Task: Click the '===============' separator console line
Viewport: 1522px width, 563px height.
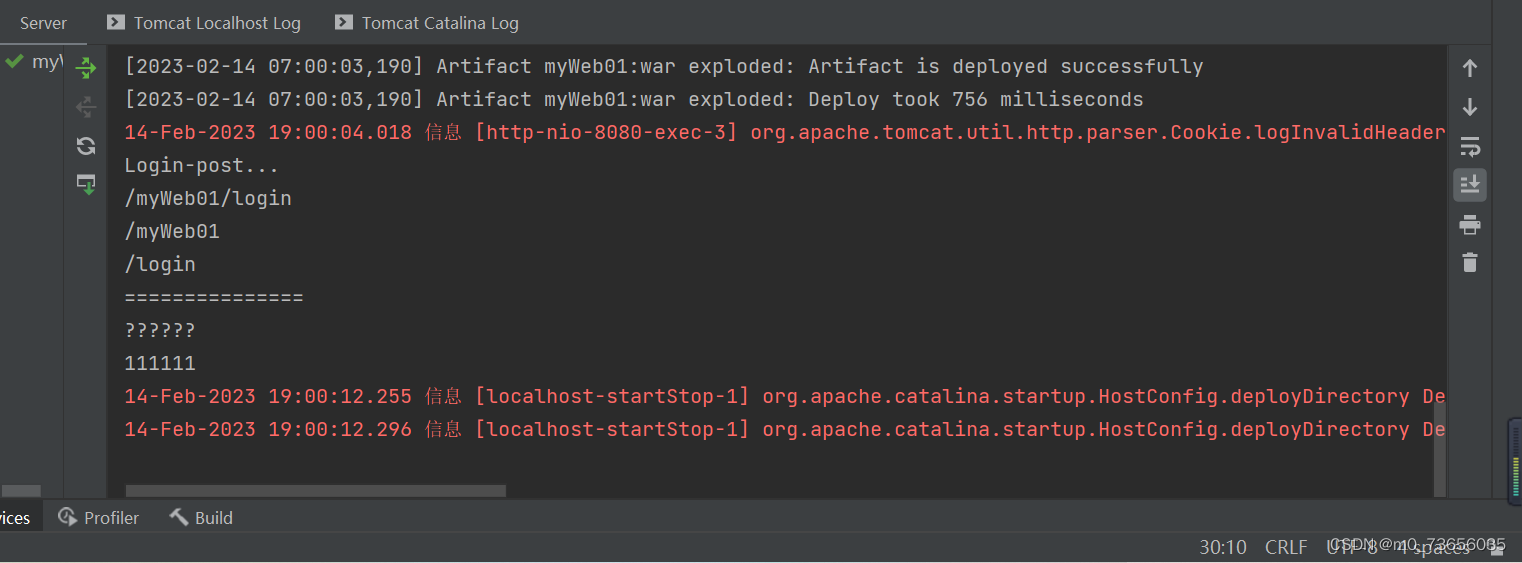Action: point(214,298)
